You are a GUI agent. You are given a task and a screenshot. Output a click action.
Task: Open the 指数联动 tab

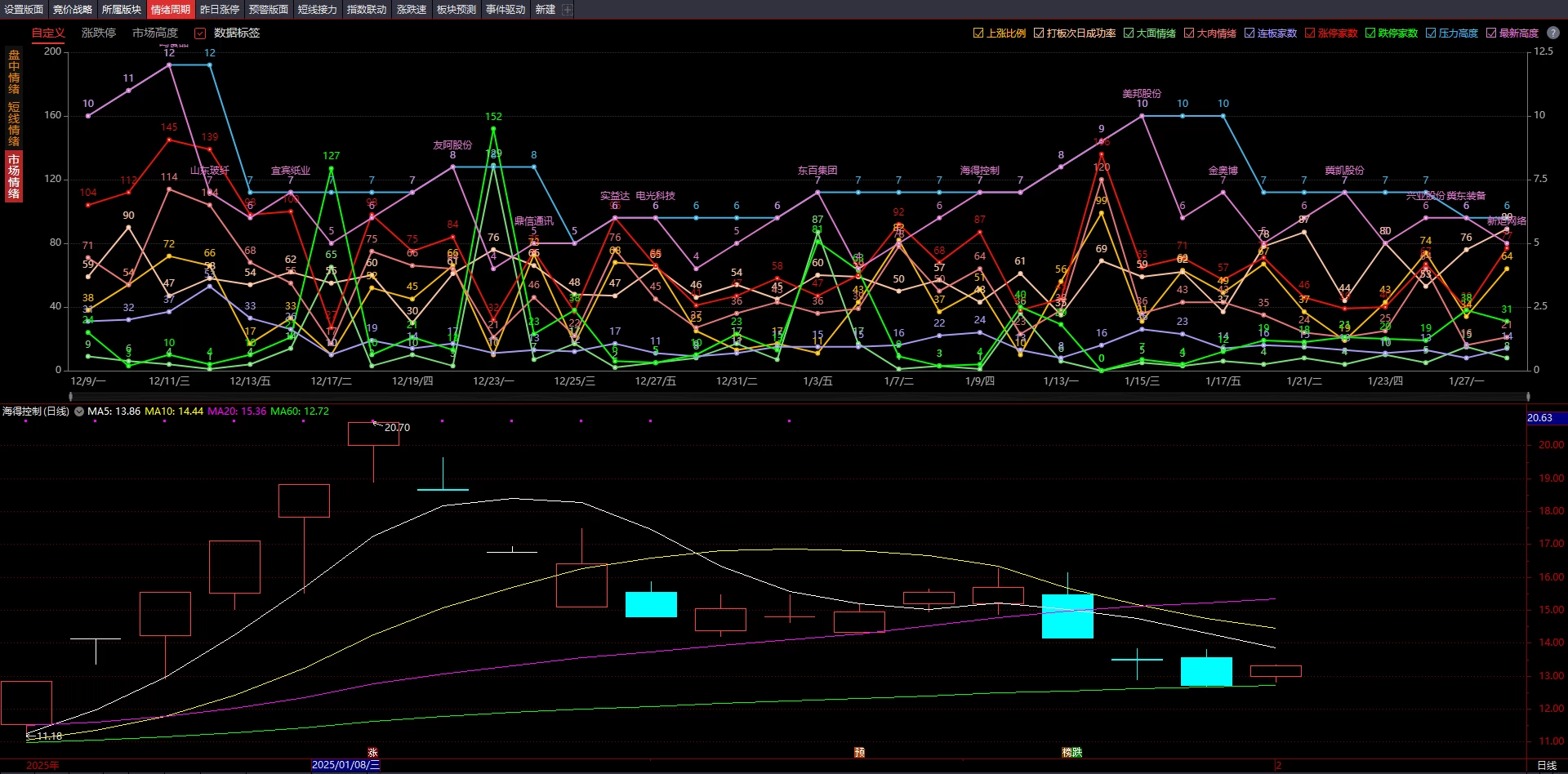click(367, 10)
